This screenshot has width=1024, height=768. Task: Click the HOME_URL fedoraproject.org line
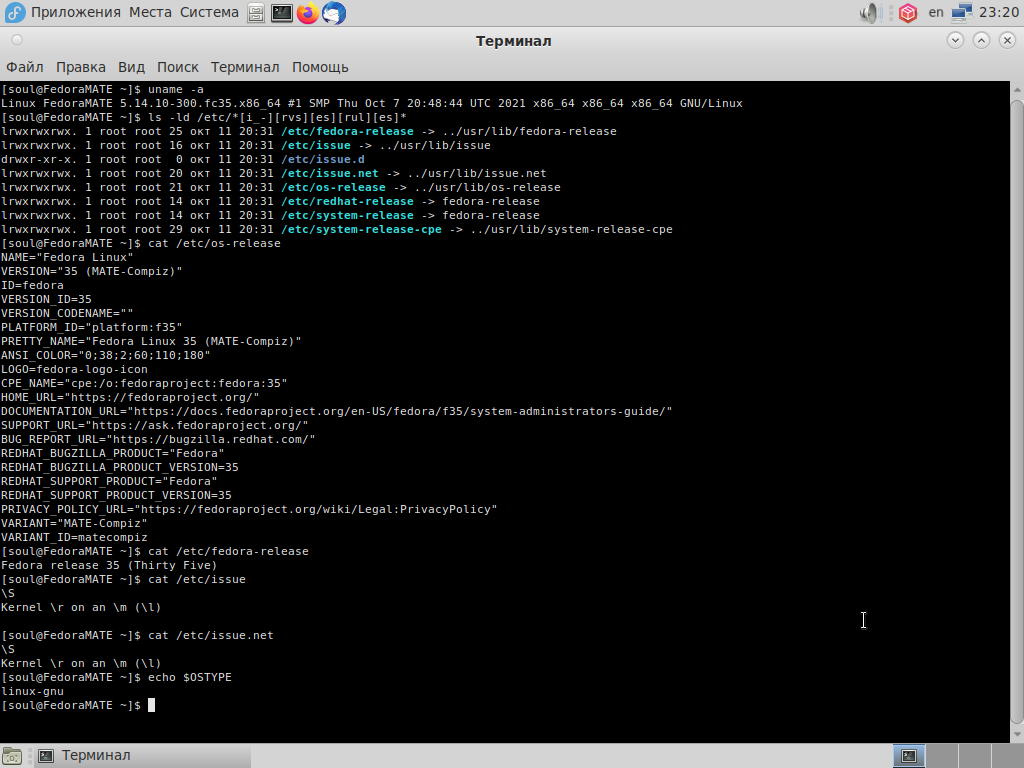(x=130, y=397)
